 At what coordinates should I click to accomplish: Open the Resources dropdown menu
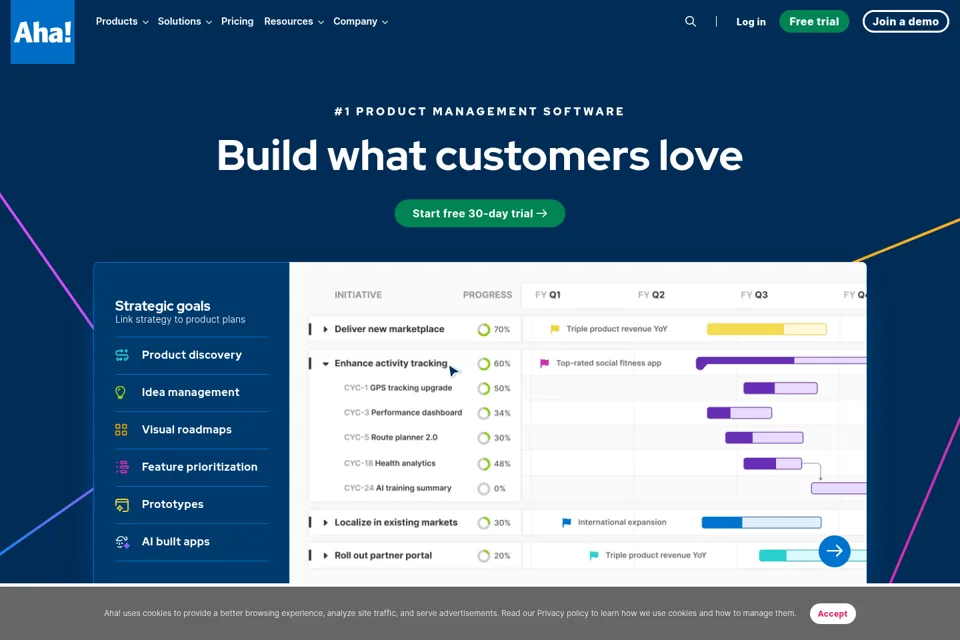(294, 21)
